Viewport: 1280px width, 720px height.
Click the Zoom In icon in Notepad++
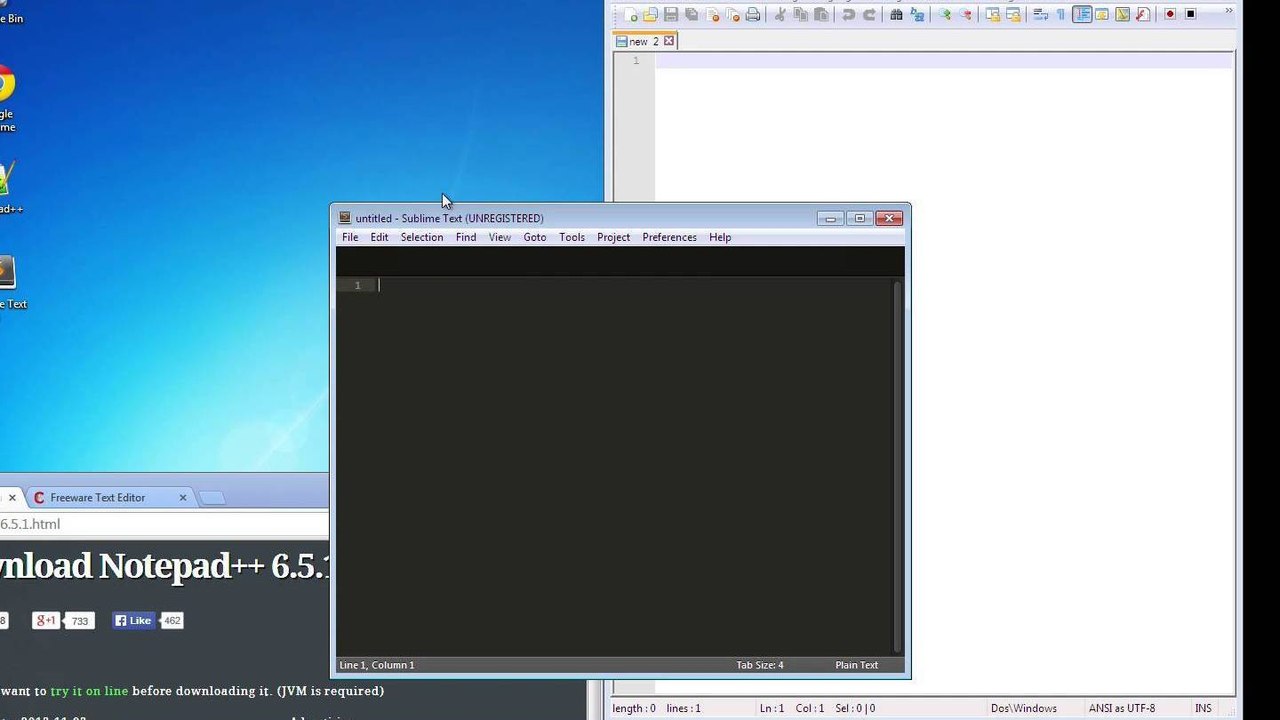(944, 14)
